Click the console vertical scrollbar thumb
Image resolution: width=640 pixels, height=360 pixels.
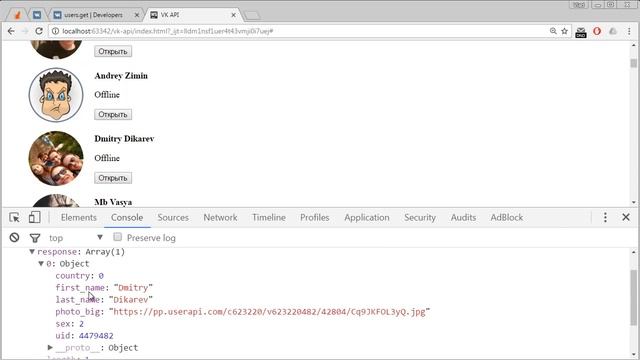[x=633, y=297]
